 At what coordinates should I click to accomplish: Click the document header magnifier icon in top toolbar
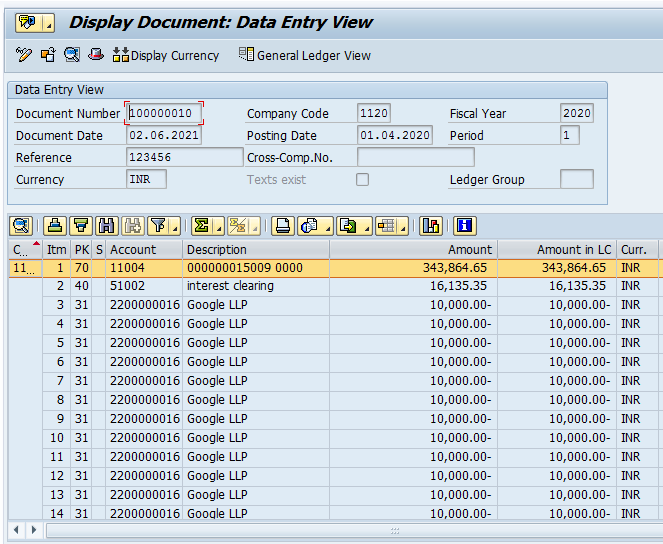pos(72,55)
